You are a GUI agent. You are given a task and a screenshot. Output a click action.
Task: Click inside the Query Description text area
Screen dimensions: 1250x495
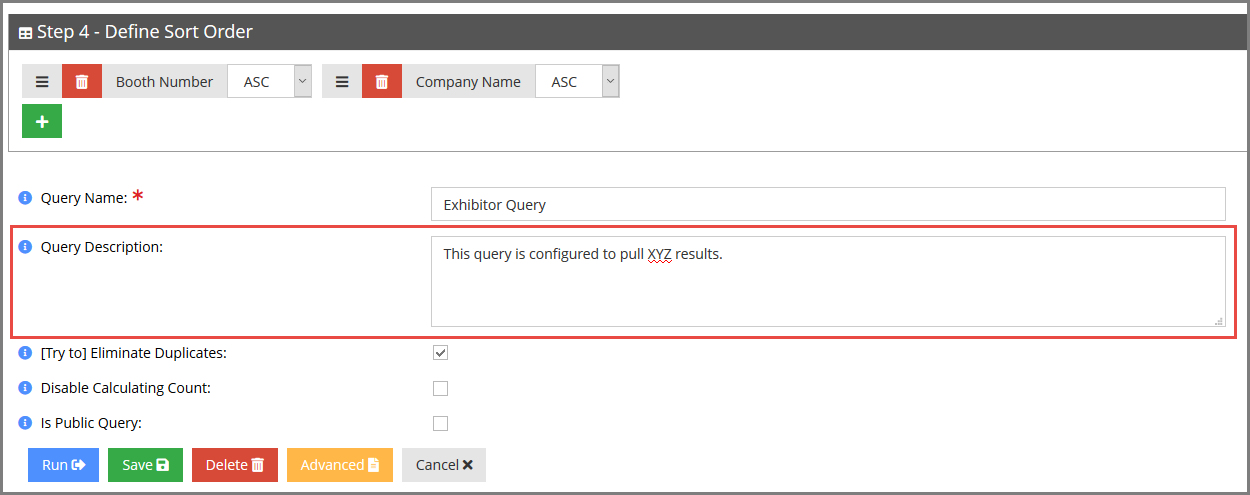click(x=828, y=282)
